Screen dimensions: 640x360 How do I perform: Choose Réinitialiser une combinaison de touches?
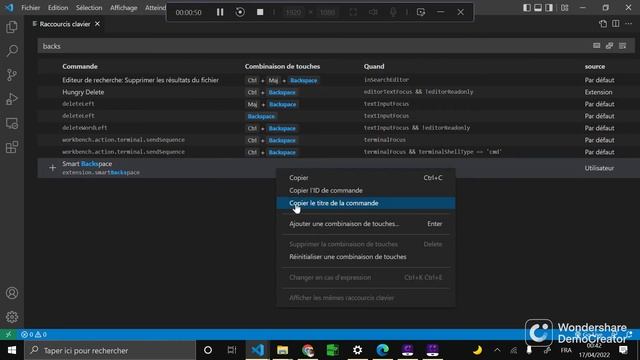[366, 257]
